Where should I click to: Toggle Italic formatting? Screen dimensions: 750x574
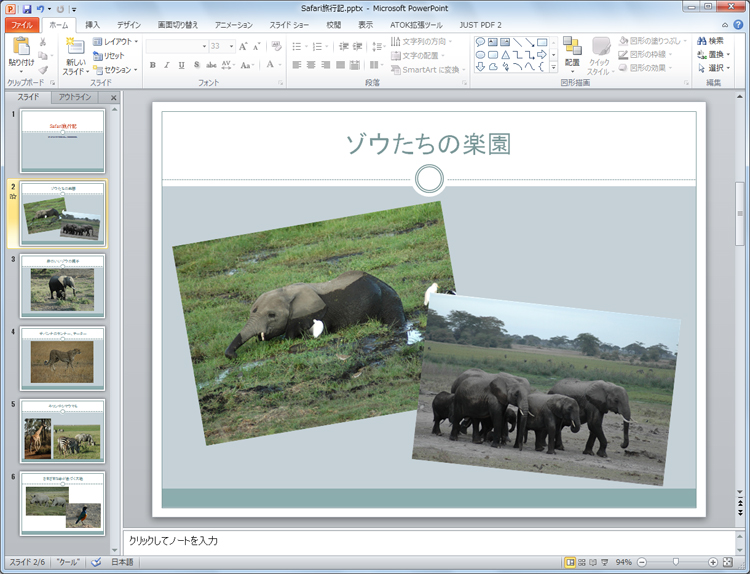(167, 65)
